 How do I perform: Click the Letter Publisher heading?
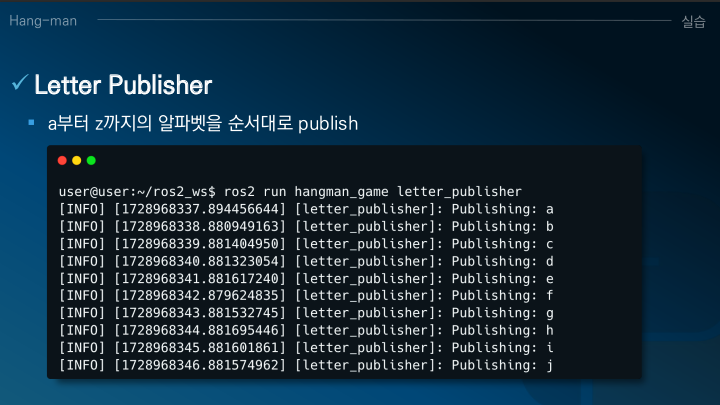tap(123, 85)
